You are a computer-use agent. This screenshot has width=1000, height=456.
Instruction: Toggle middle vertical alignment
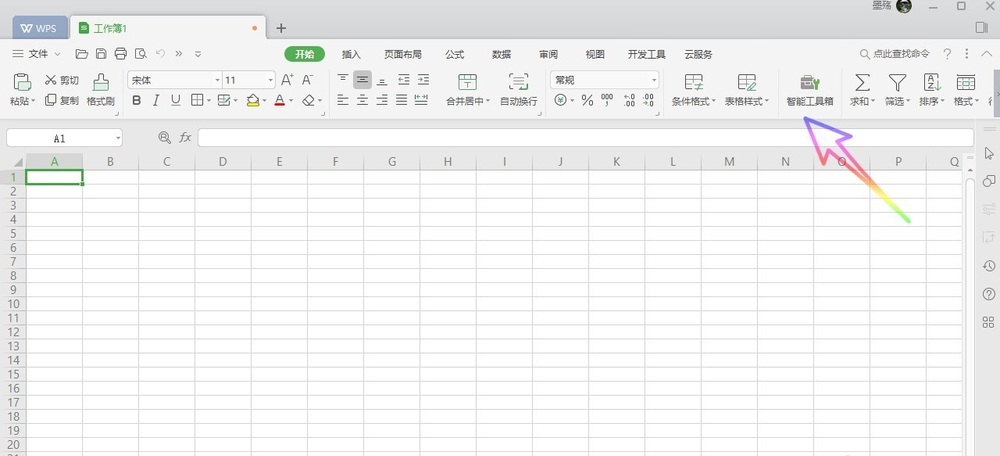[362, 80]
